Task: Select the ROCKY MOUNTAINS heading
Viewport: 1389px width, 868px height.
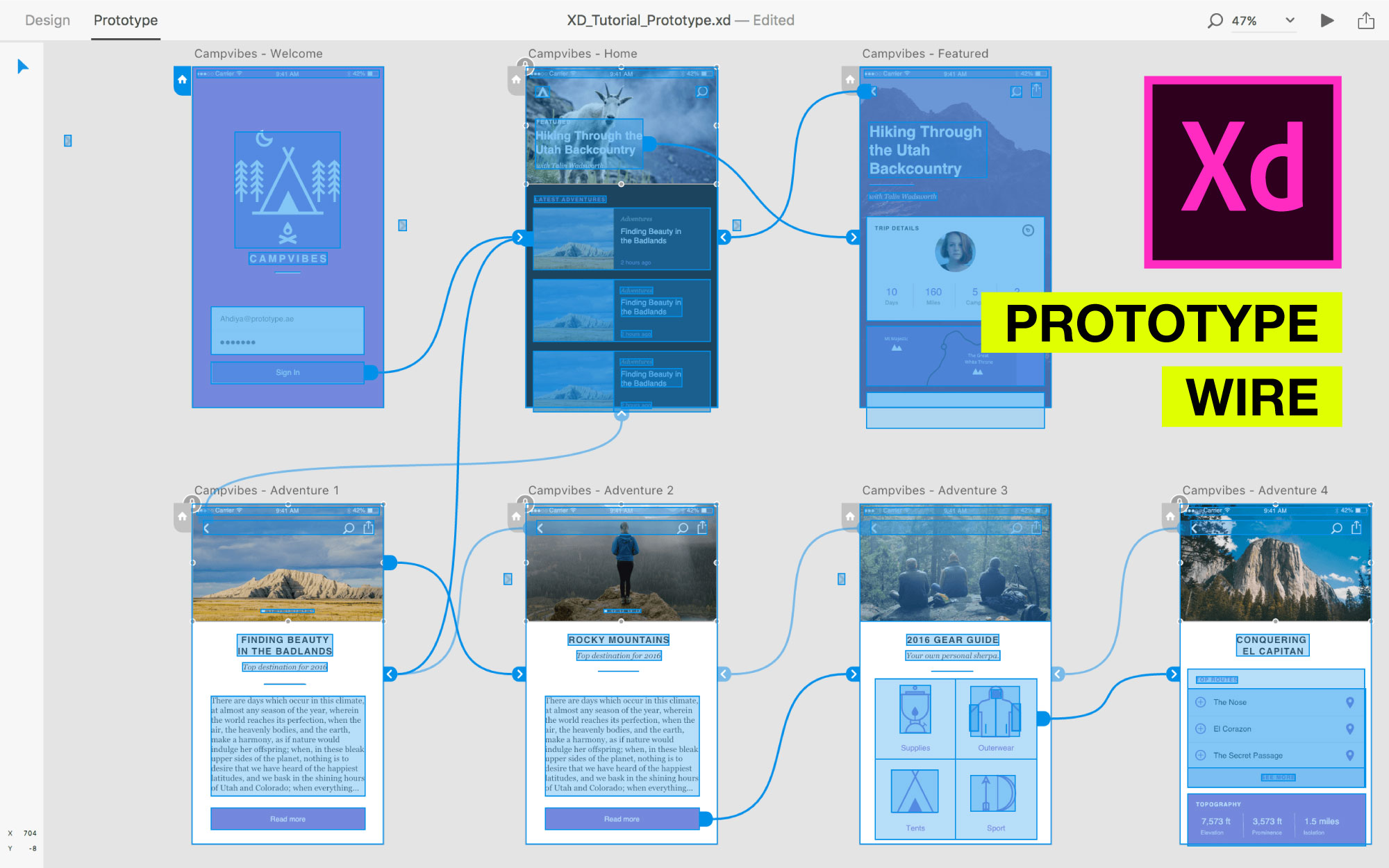Action: [619, 640]
